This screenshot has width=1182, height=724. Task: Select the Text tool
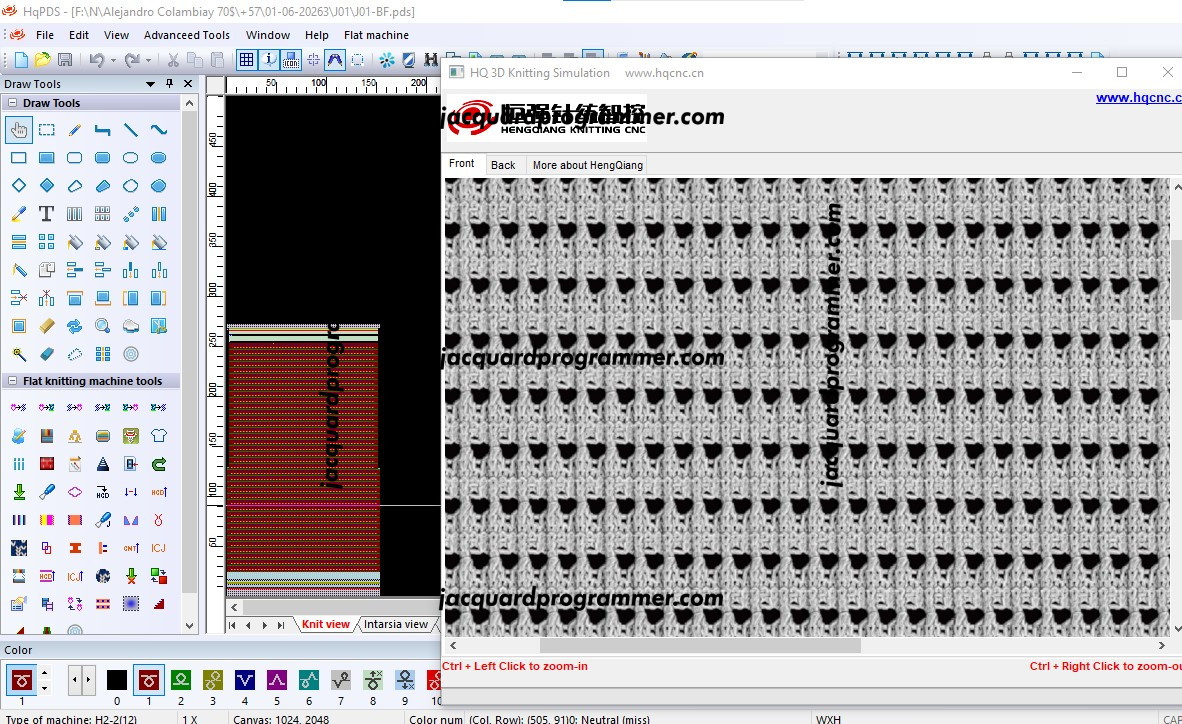pyautogui.click(x=47, y=214)
